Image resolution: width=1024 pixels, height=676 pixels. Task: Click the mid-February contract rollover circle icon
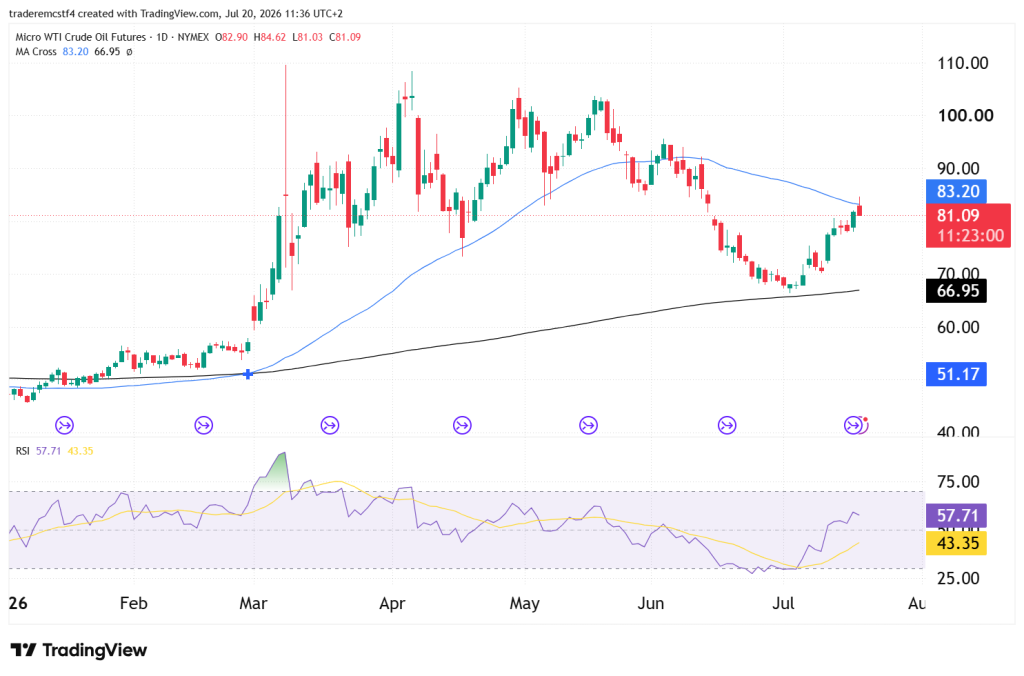[204, 425]
